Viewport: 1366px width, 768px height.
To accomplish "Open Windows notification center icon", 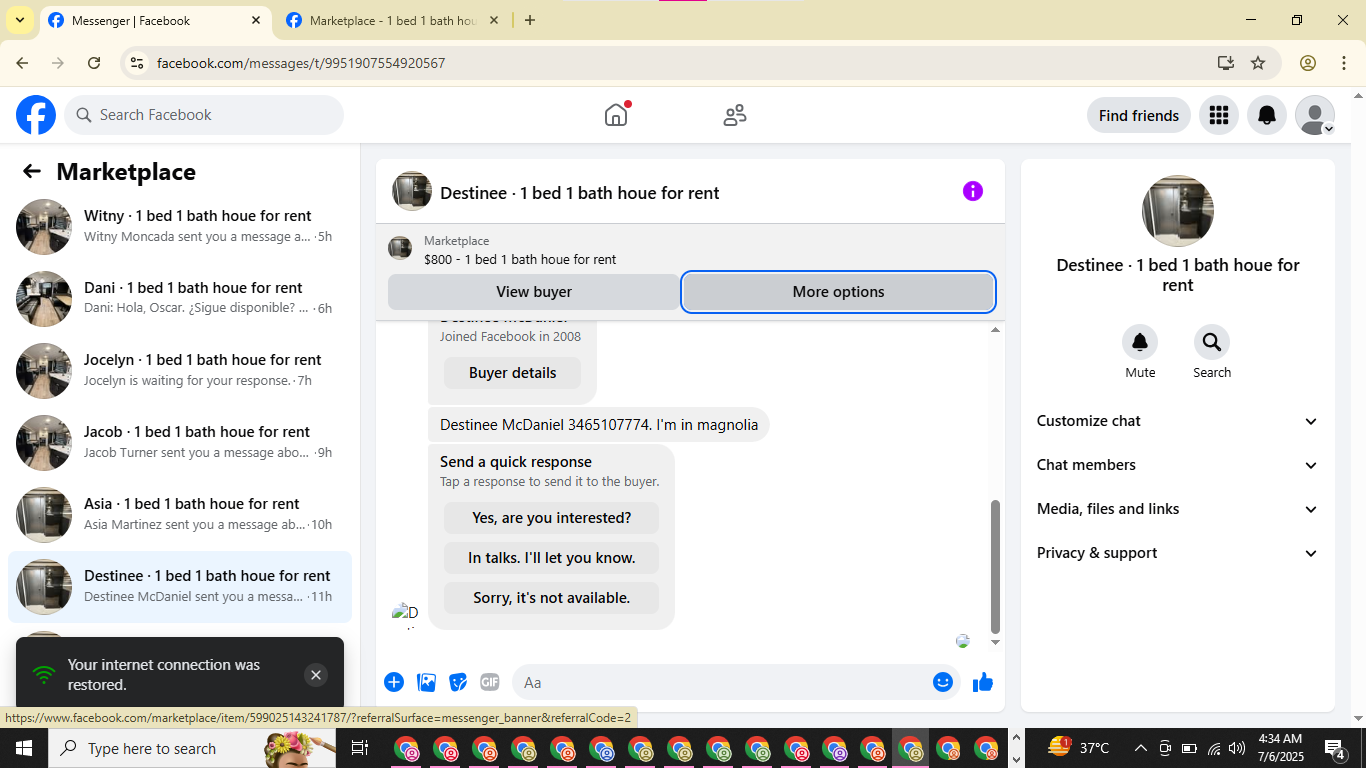I will click(x=1335, y=748).
